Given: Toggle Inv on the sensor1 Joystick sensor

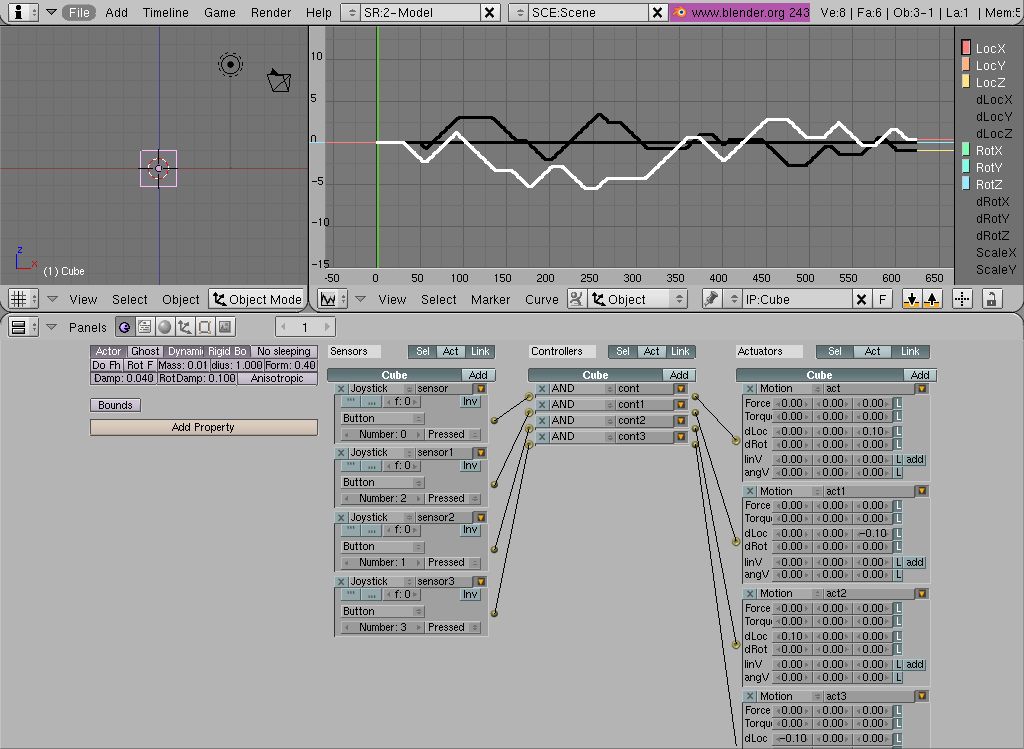Looking at the screenshot, I should [x=470, y=466].
